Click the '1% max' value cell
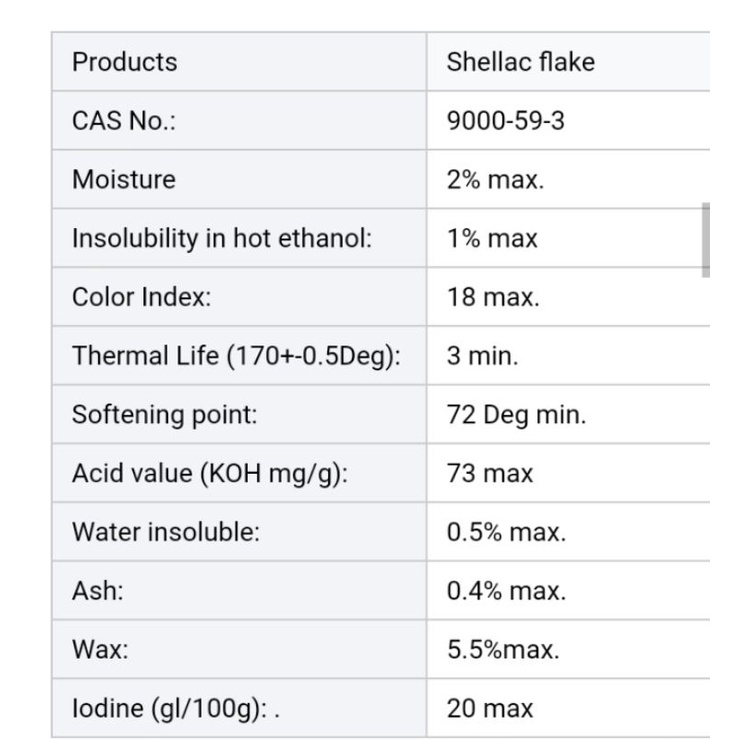Viewport: 739px width, 739px height. tap(492, 239)
